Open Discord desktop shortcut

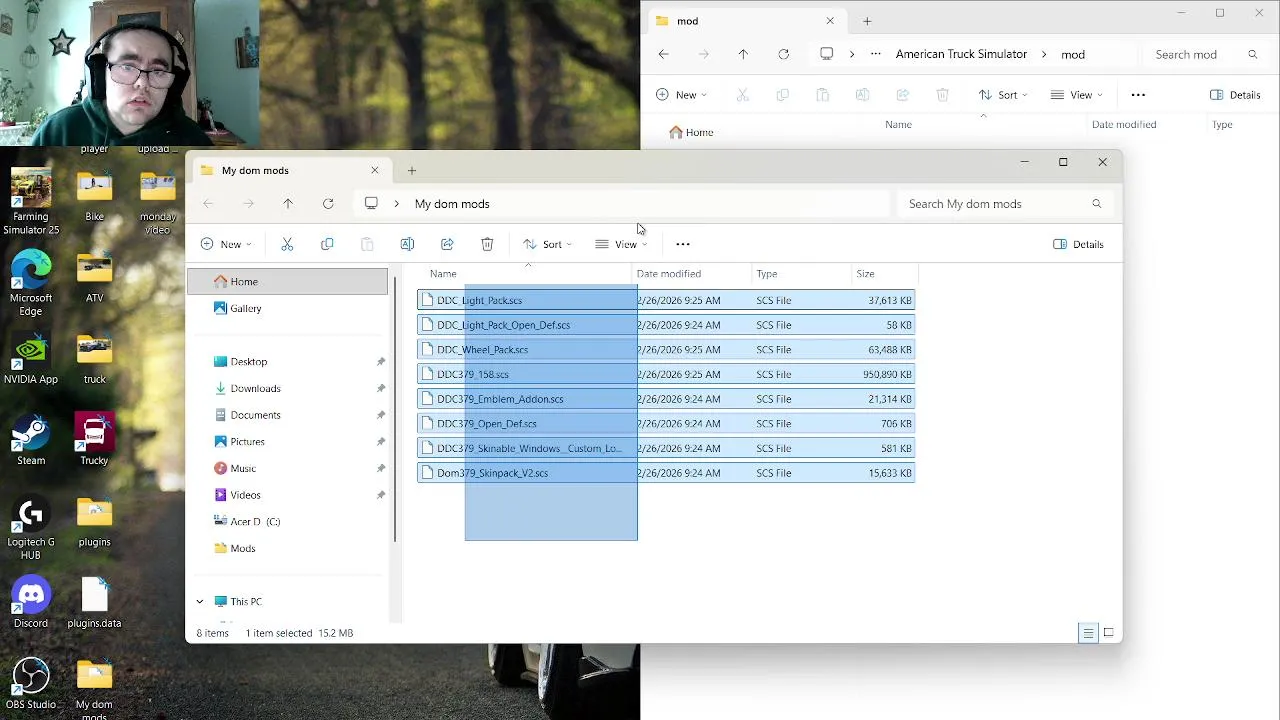tap(31, 603)
